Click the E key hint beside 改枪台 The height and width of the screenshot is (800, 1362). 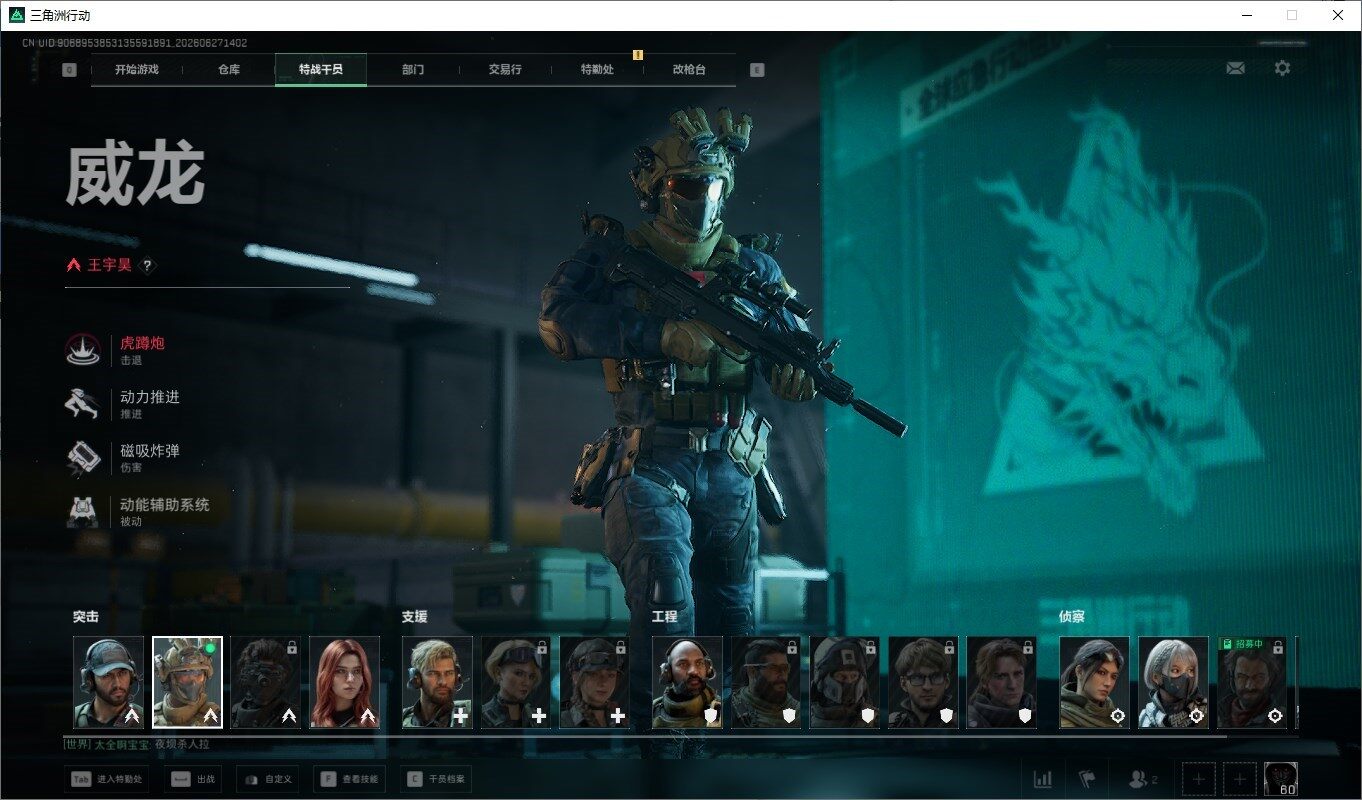point(757,70)
